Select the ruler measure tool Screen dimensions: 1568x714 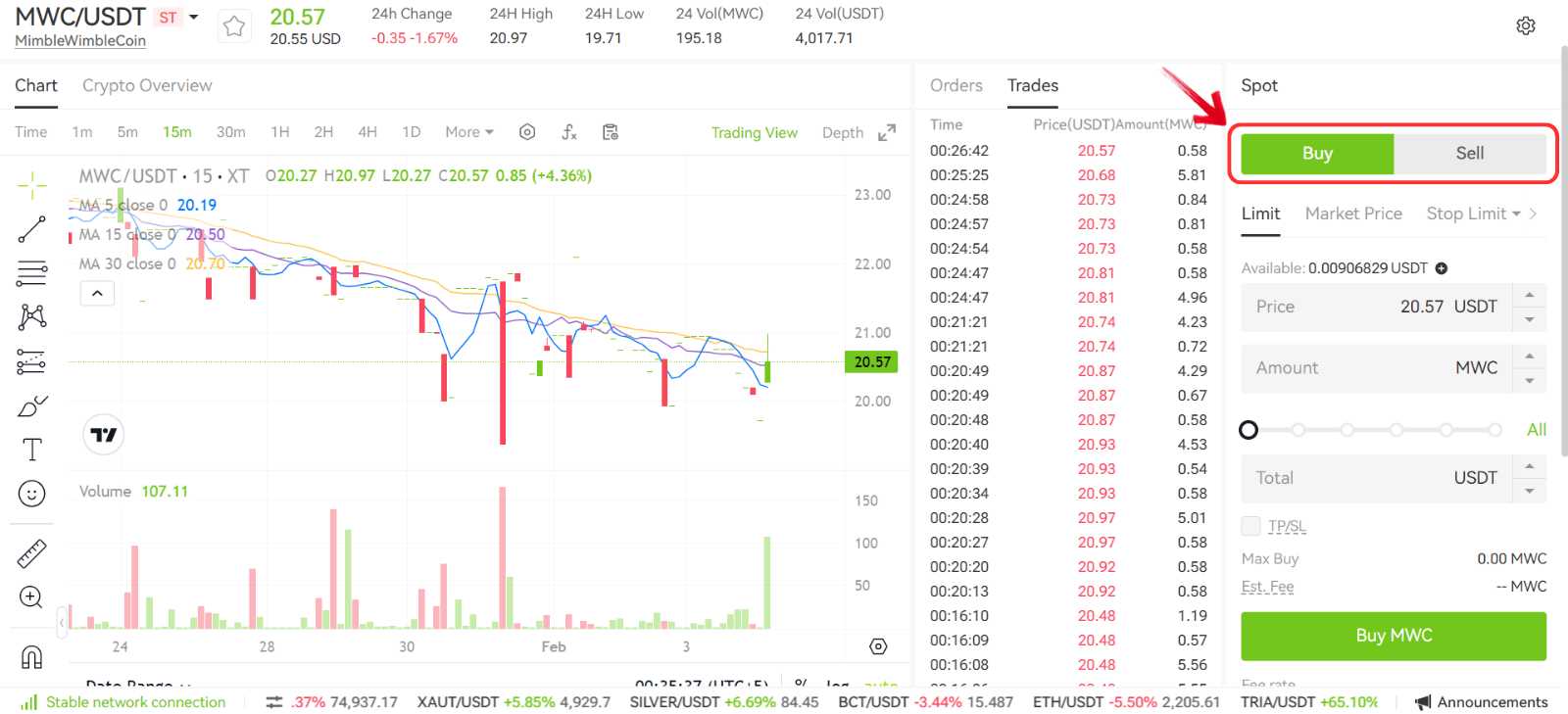click(31, 554)
